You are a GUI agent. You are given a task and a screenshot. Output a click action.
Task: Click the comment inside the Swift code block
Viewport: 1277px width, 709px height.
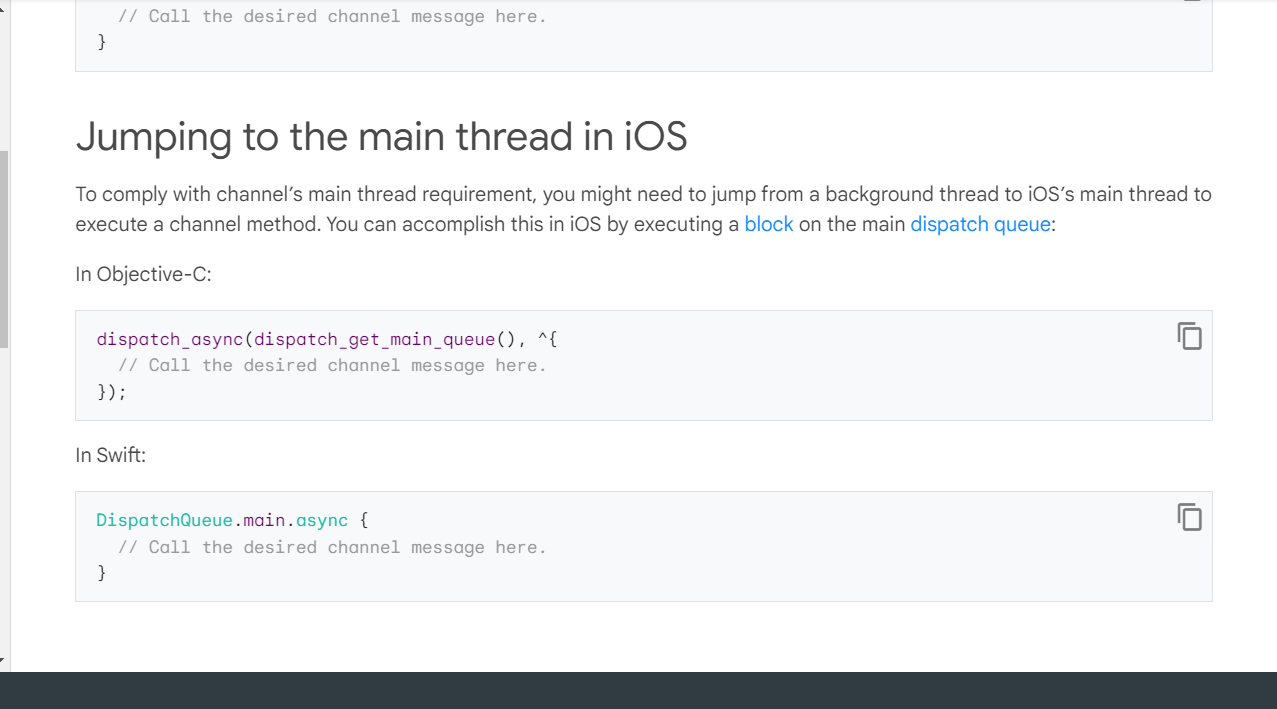pos(333,547)
